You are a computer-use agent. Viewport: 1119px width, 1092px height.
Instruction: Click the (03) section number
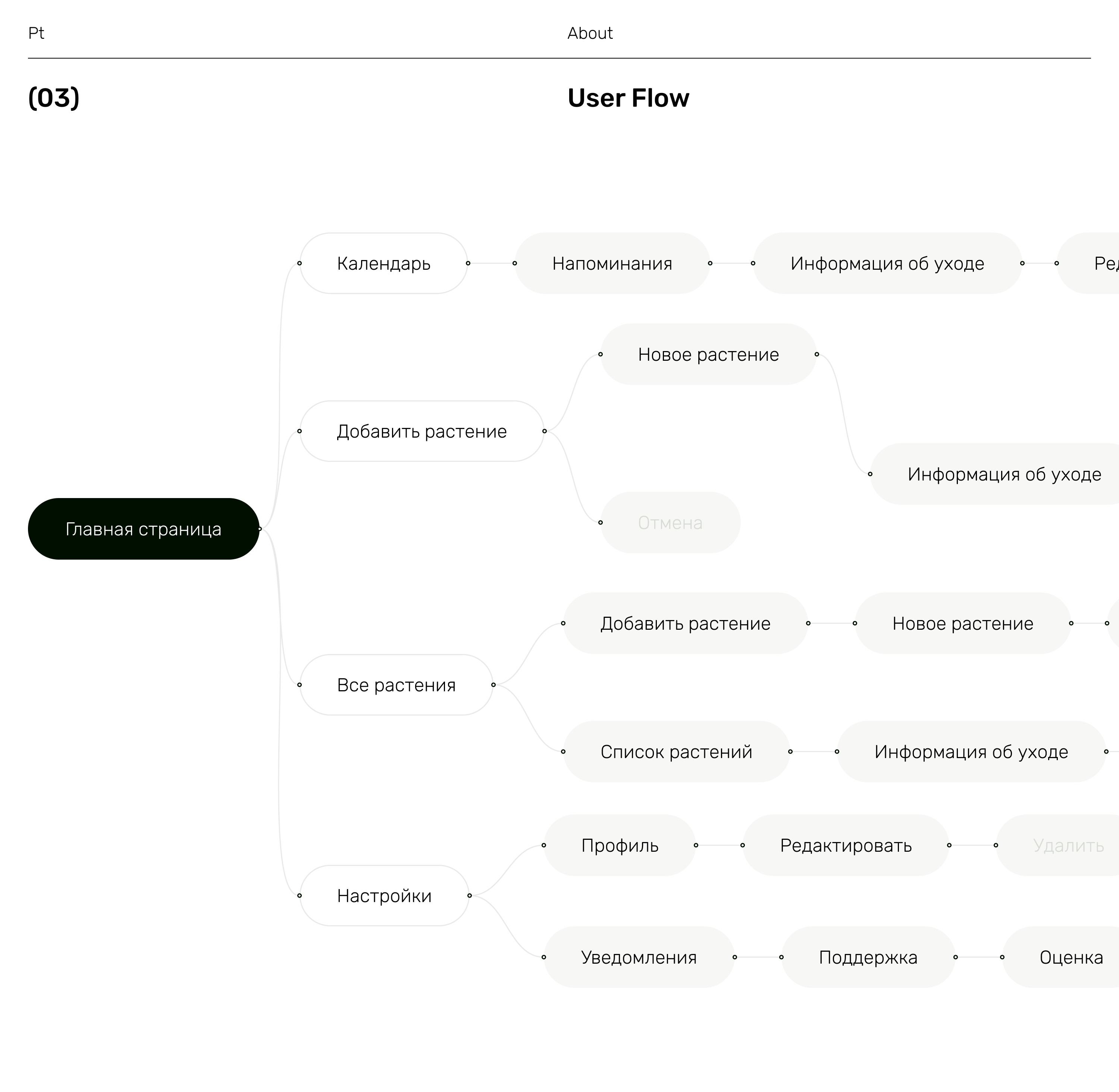[x=54, y=98]
